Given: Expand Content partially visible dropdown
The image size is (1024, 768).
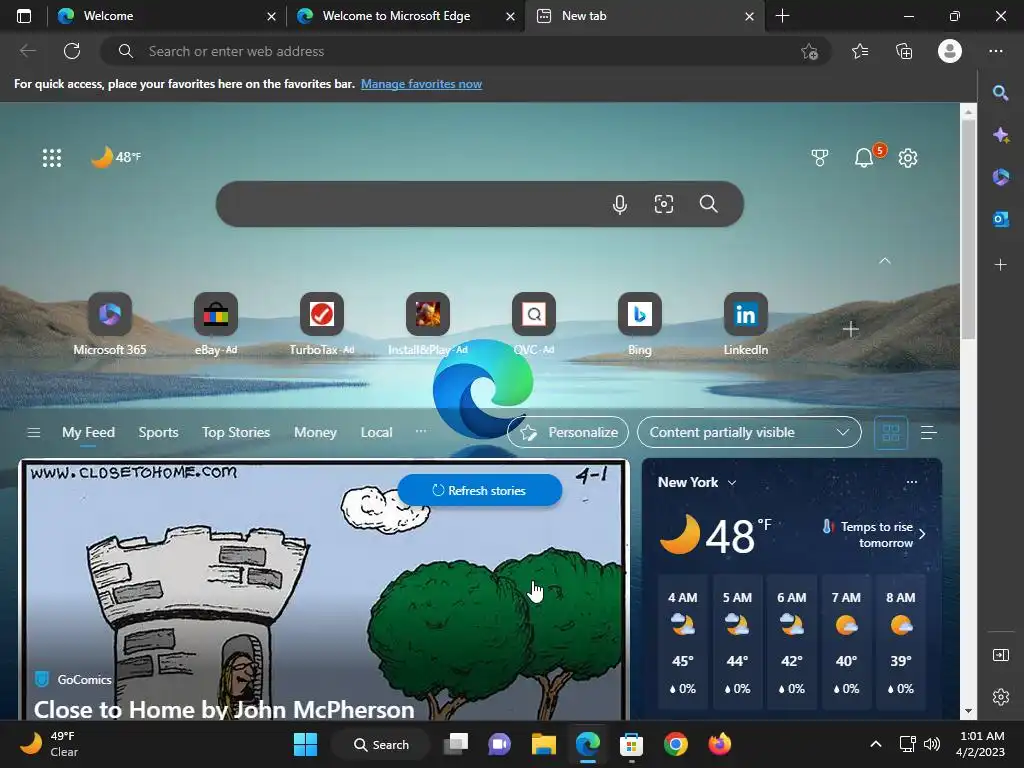Looking at the screenshot, I should pos(749,432).
